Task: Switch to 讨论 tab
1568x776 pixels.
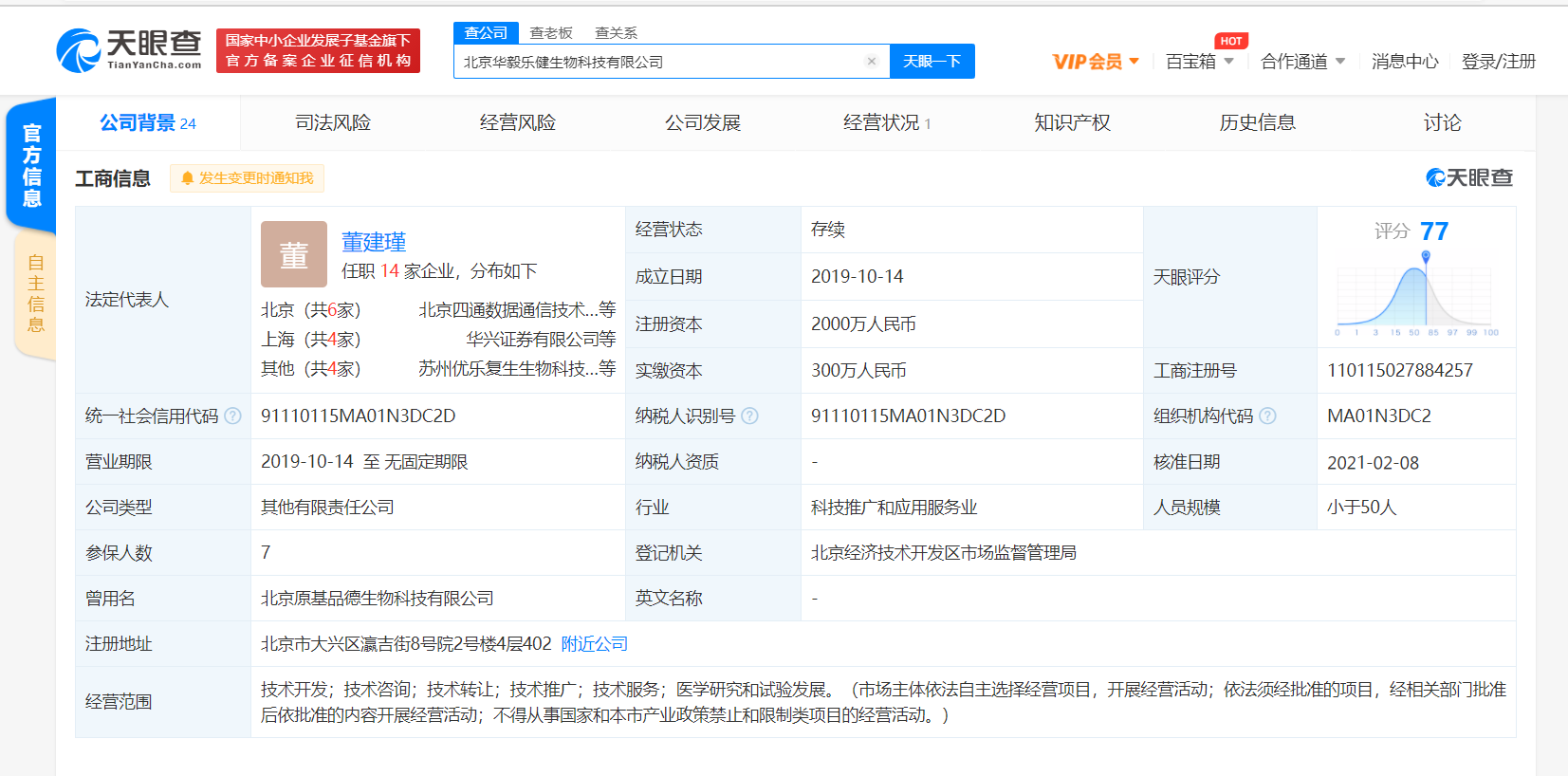Action: point(1442,122)
